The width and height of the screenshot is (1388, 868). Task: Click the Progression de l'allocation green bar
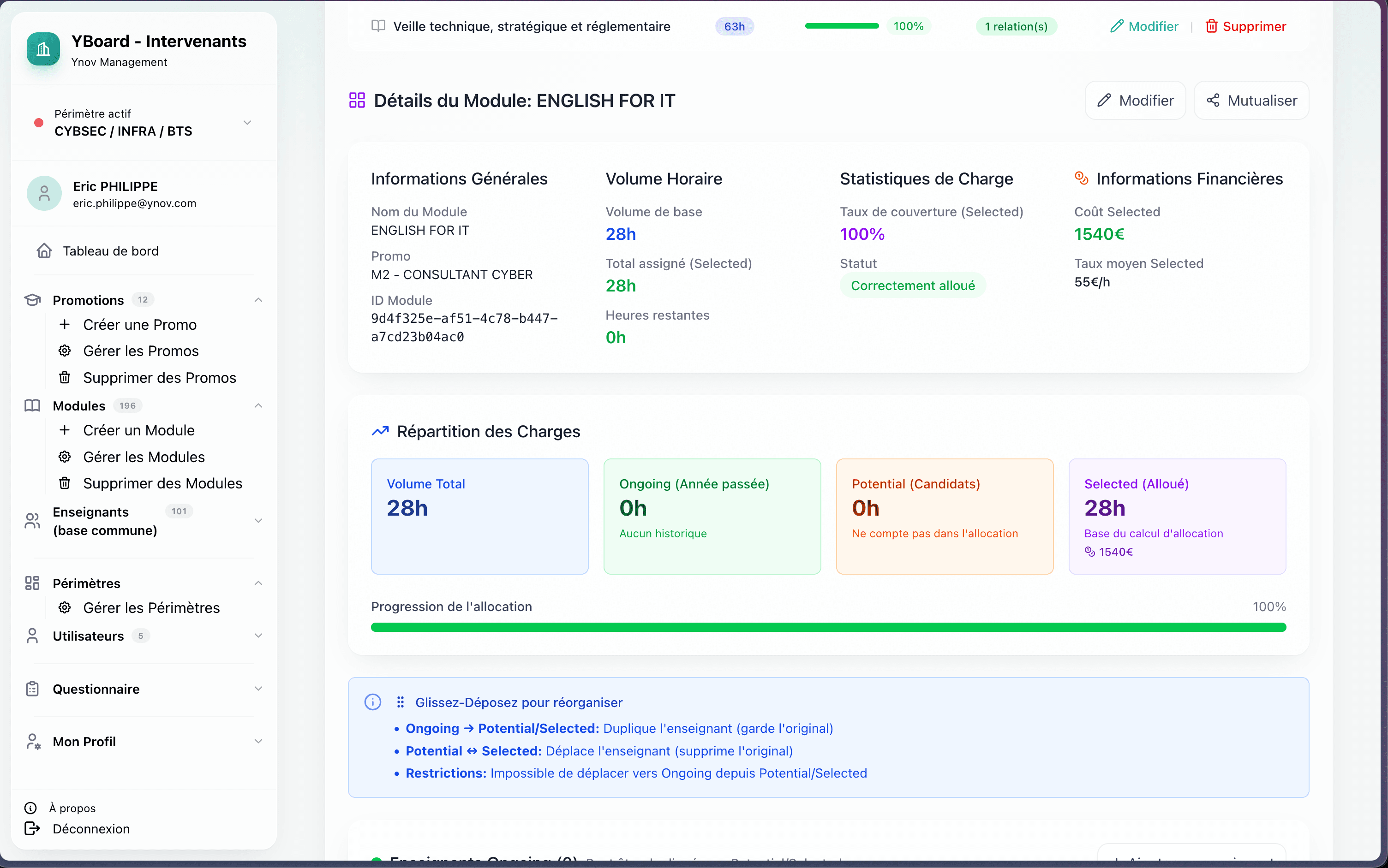(x=828, y=627)
